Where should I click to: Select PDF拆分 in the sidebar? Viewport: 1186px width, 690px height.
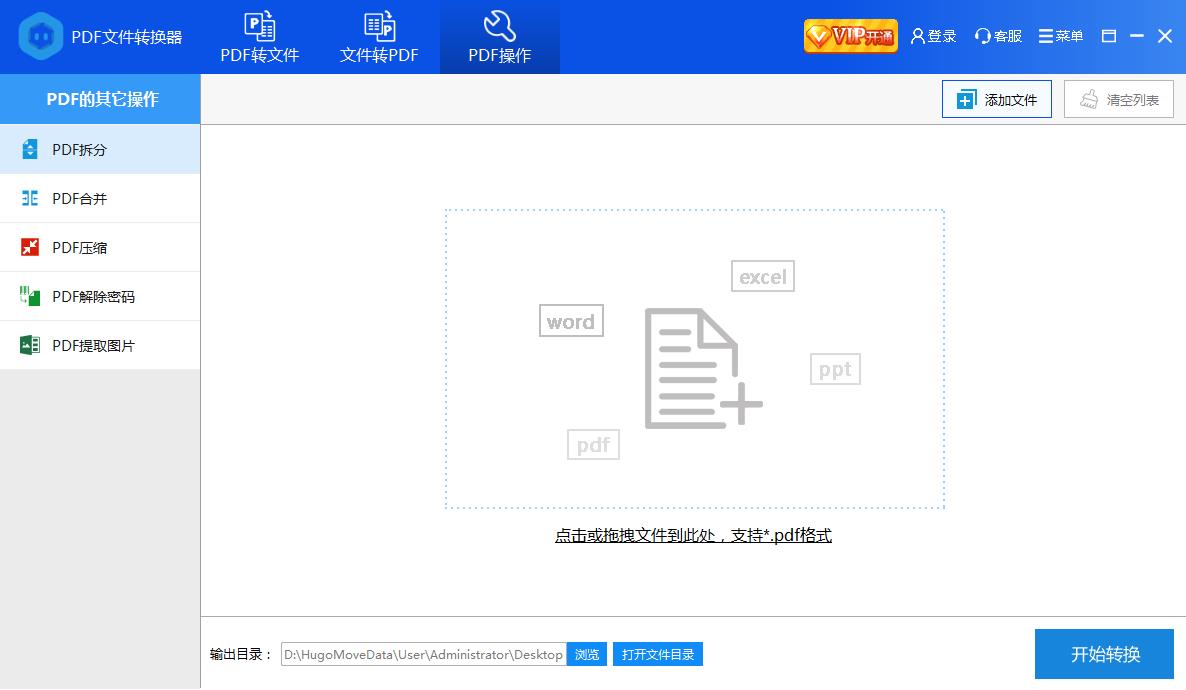(x=100, y=149)
